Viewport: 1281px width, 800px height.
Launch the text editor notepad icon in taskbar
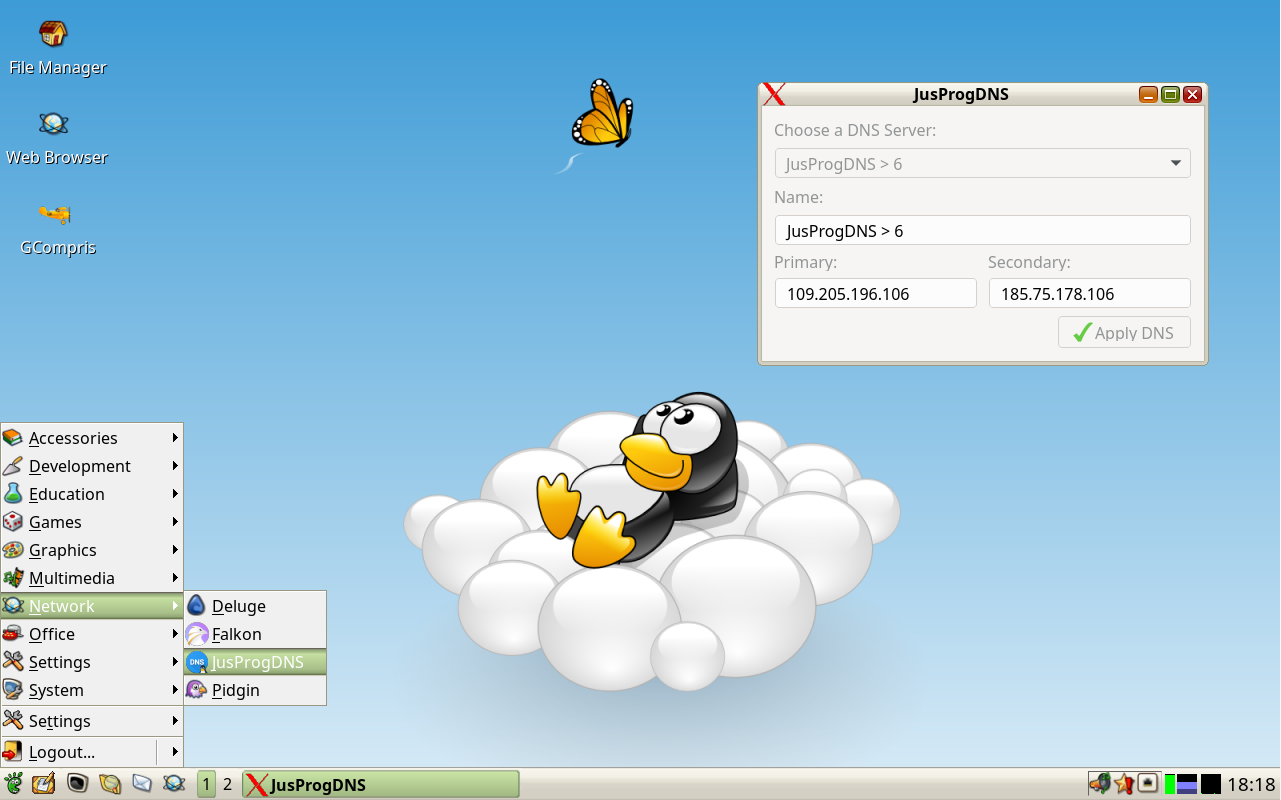point(44,784)
